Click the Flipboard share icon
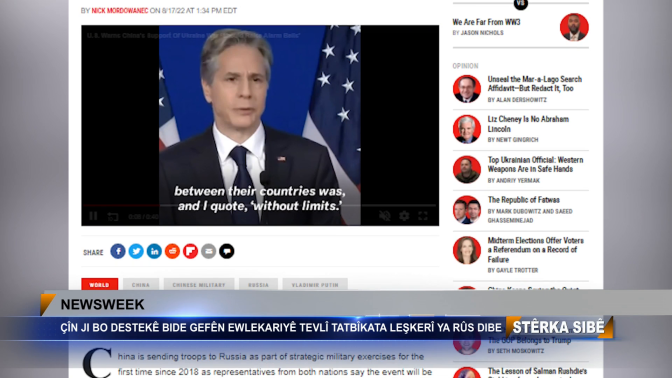The width and height of the screenshot is (672, 378). click(x=190, y=251)
